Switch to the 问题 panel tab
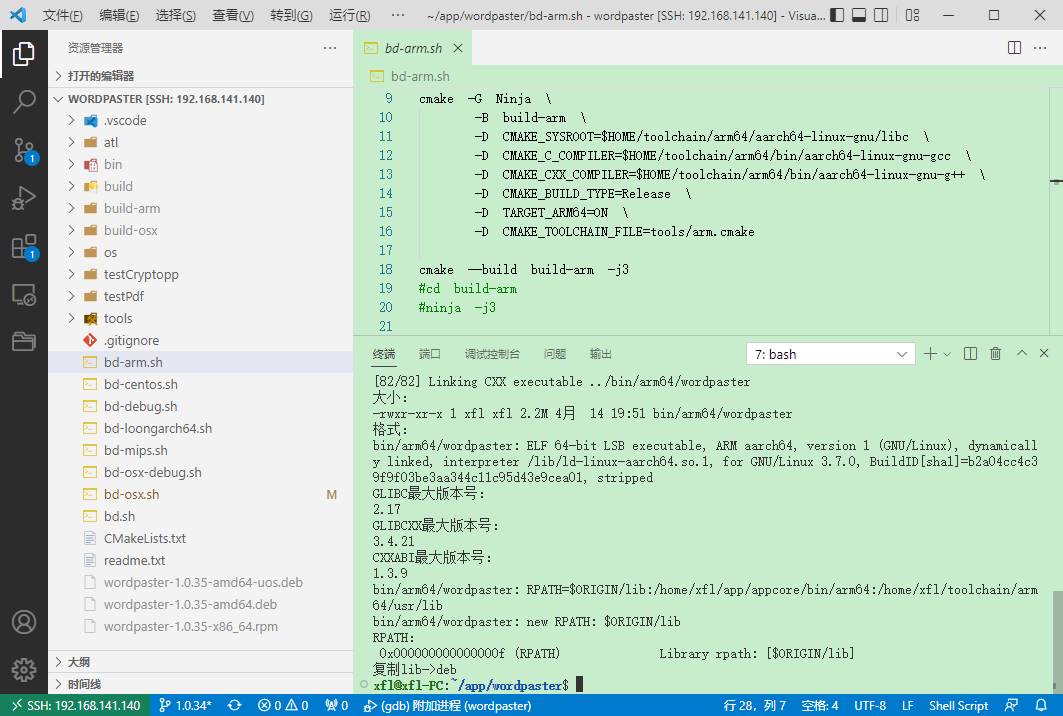The width and height of the screenshot is (1063, 716). tap(554, 354)
